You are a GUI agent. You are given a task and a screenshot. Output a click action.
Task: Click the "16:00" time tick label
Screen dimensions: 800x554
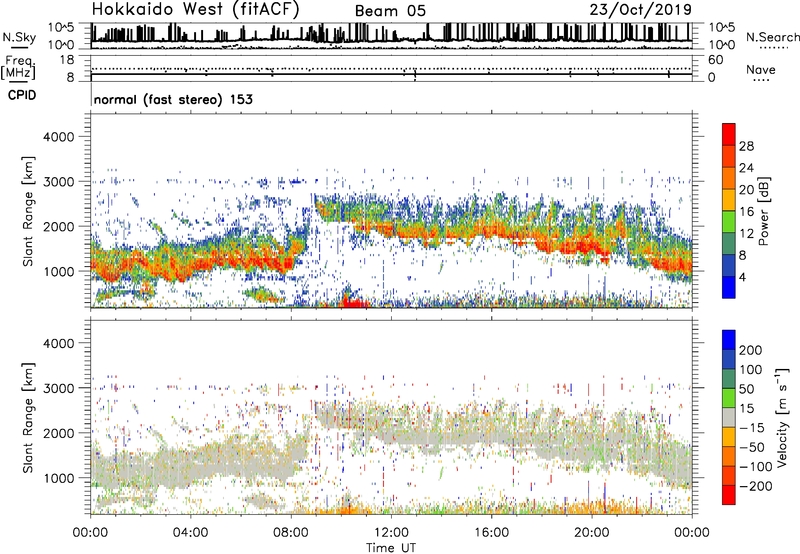(x=491, y=533)
